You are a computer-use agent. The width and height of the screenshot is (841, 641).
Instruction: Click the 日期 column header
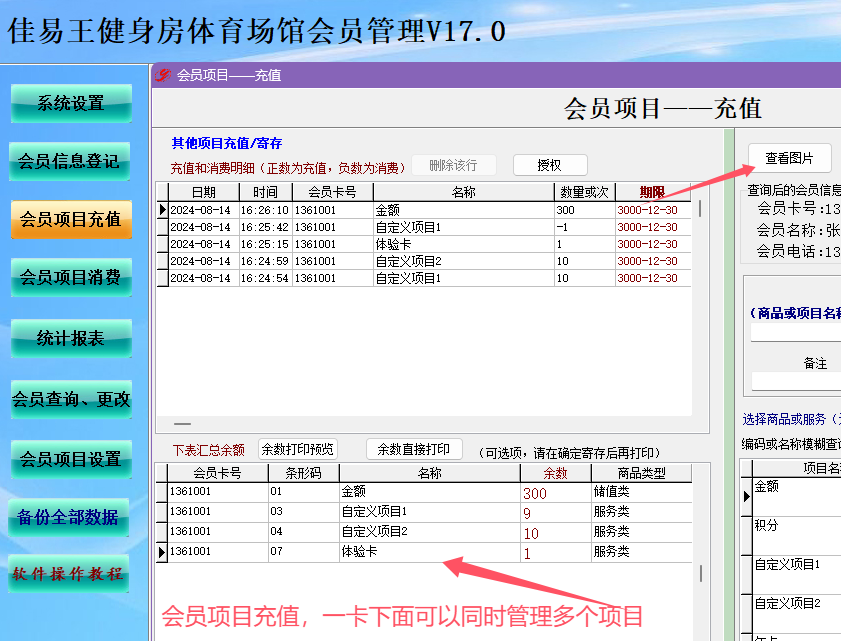click(204, 192)
